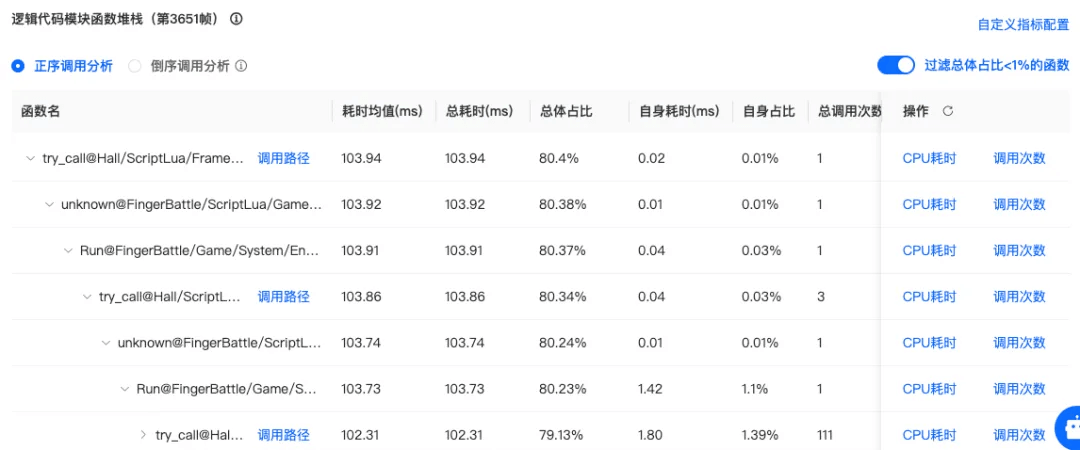Click refresh icon next to 操作 header
The height and width of the screenshot is (450, 1080).
pyautogui.click(x=948, y=111)
